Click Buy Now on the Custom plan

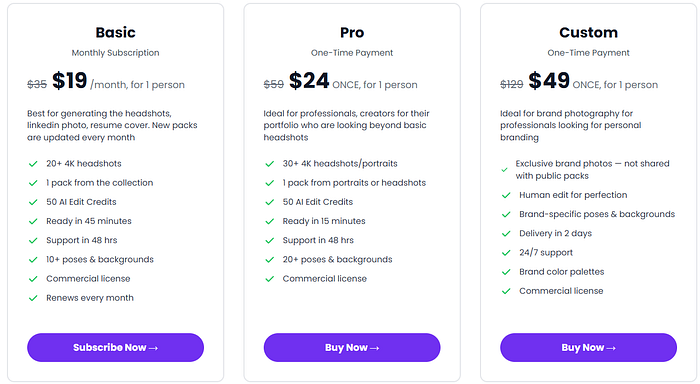pyautogui.click(x=588, y=347)
